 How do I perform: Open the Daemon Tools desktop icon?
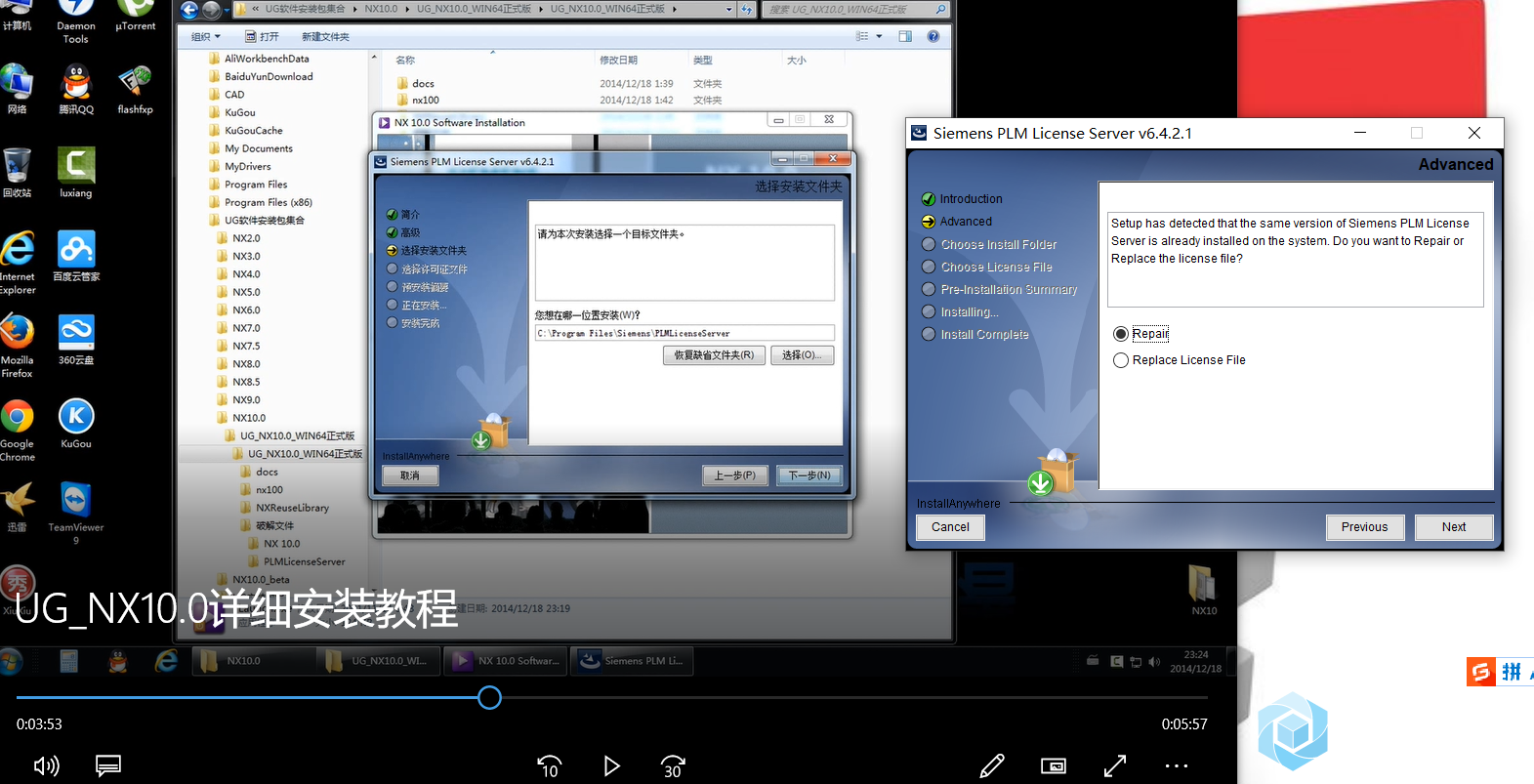tap(76, 21)
